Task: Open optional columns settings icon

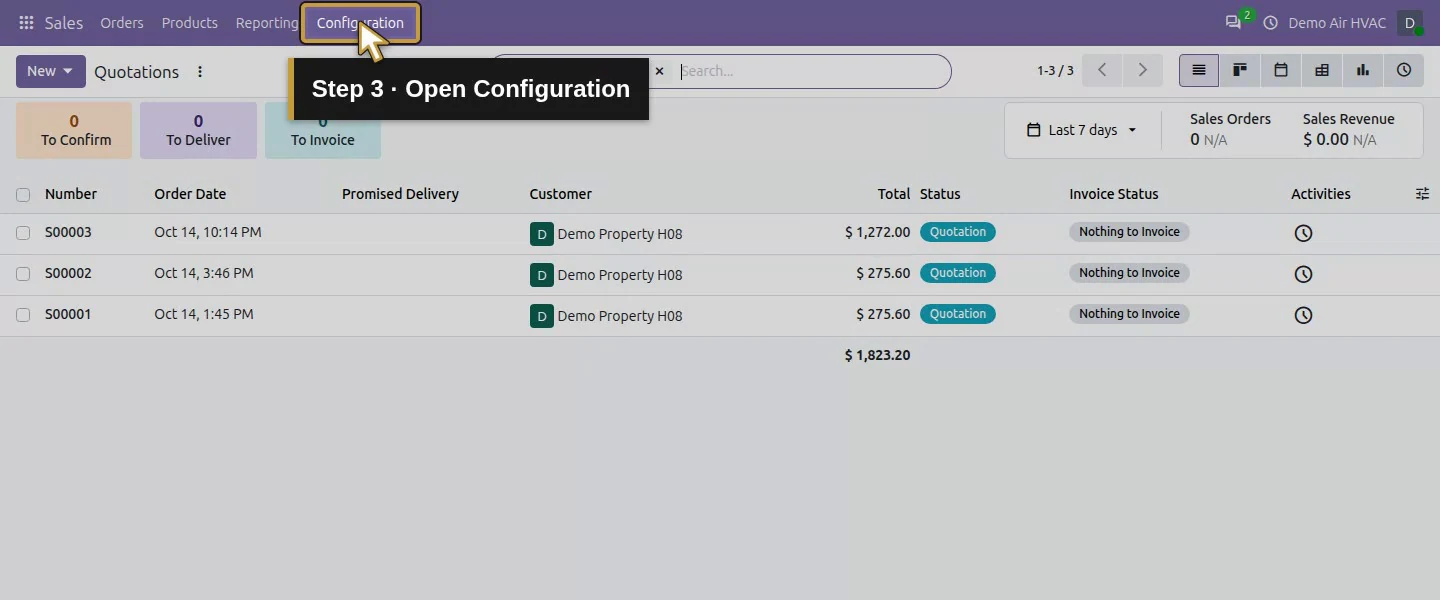Action: click(x=1422, y=194)
